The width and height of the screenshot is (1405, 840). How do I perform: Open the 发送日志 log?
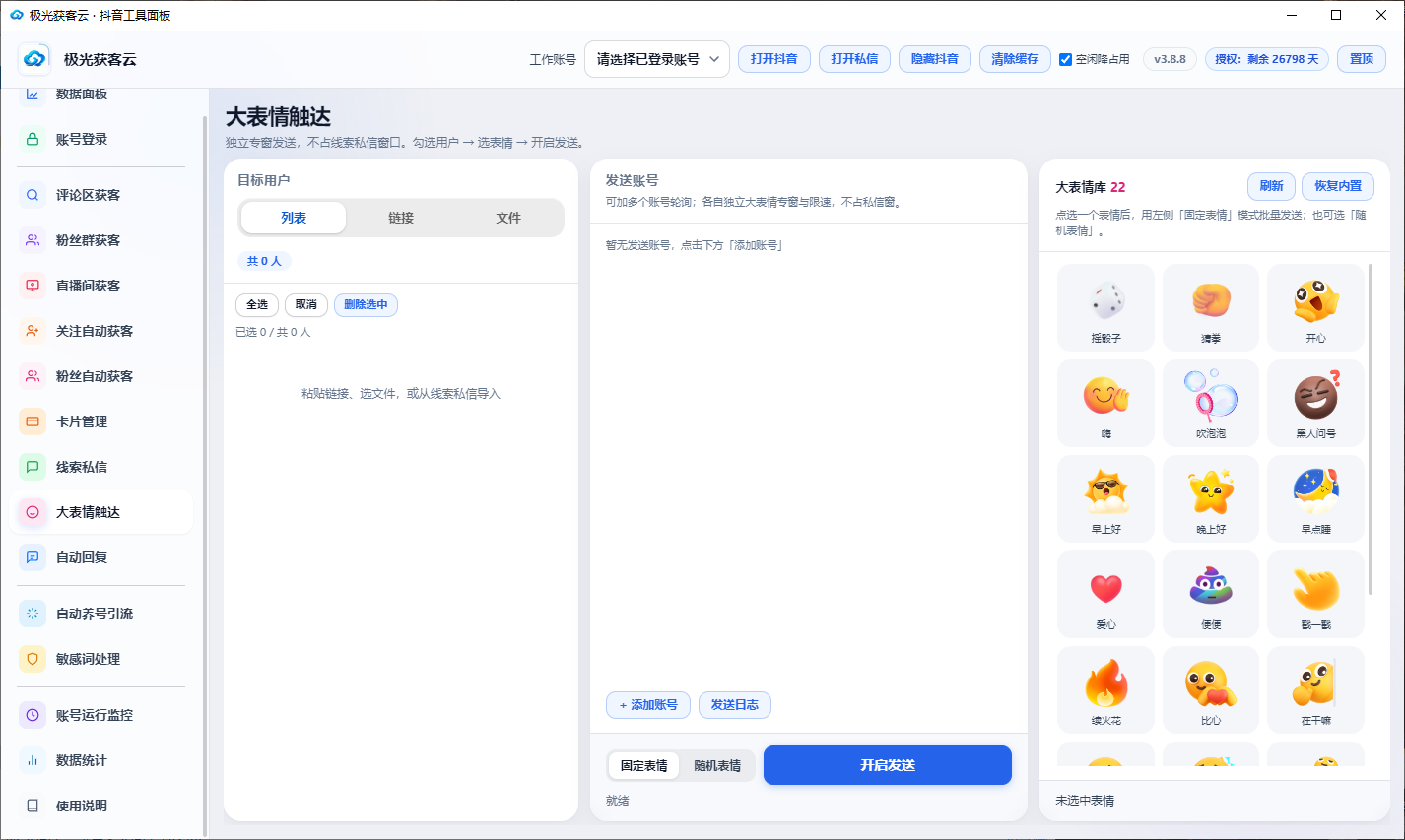(735, 705)
